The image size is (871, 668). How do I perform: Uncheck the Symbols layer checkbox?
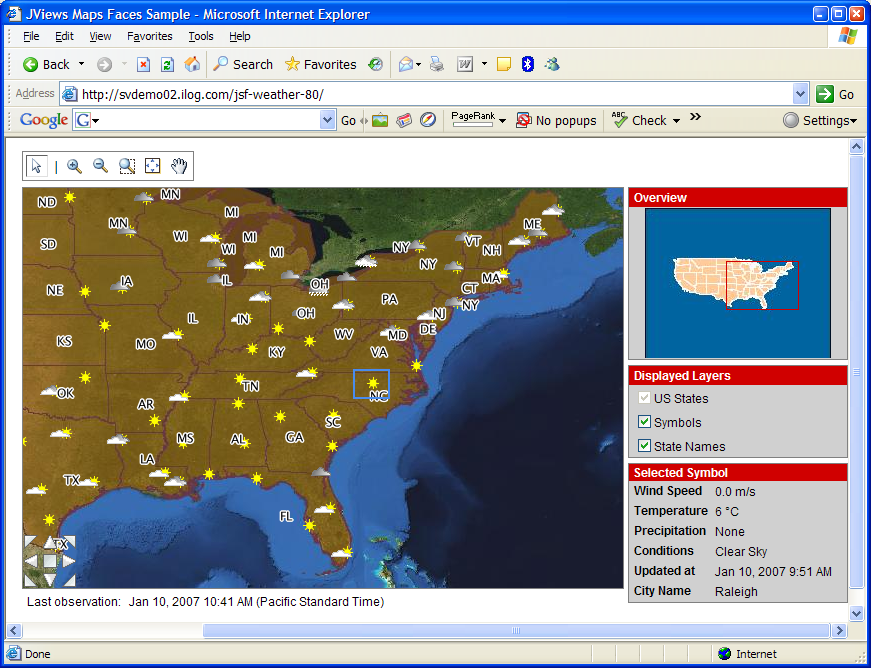pyautogui.click(x=644, y=422)
